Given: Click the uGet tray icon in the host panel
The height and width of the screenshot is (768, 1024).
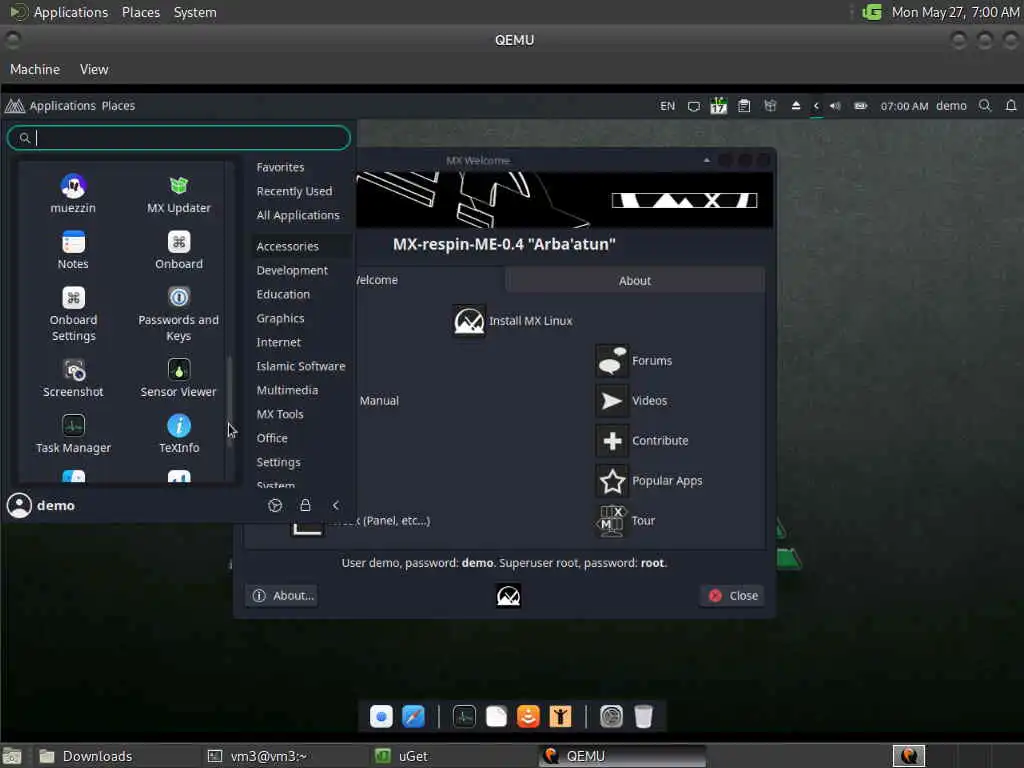Looking at the screenshot, I should click(872, 12).
